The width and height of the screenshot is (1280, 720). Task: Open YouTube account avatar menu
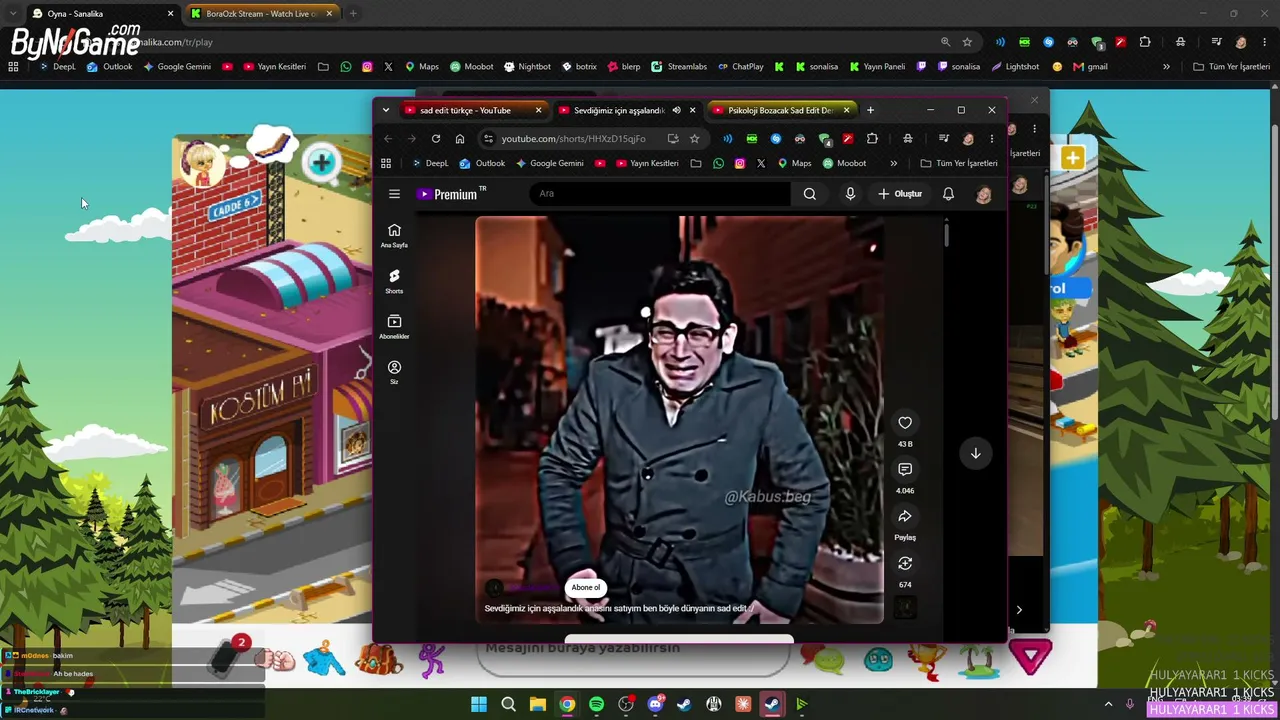pyautogui.click(x=984, y=194)
